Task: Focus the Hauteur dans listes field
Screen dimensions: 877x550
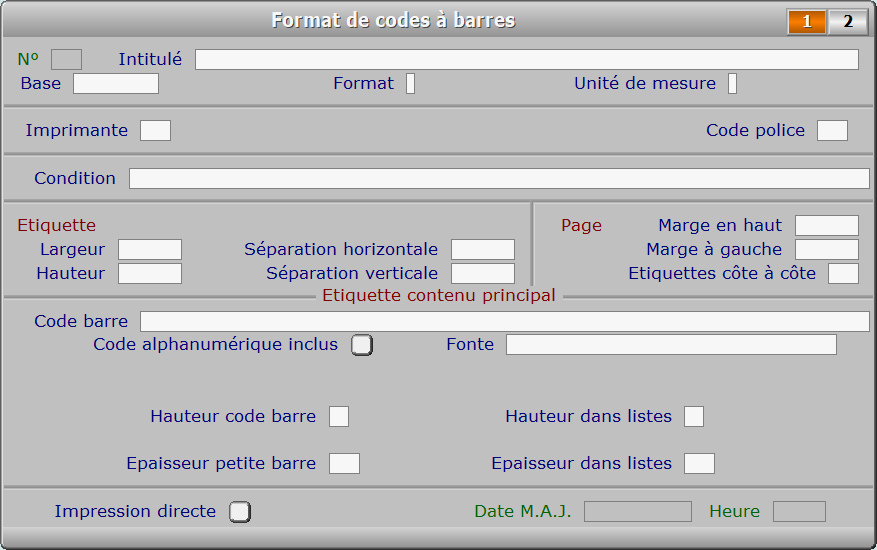Action: 694,417
